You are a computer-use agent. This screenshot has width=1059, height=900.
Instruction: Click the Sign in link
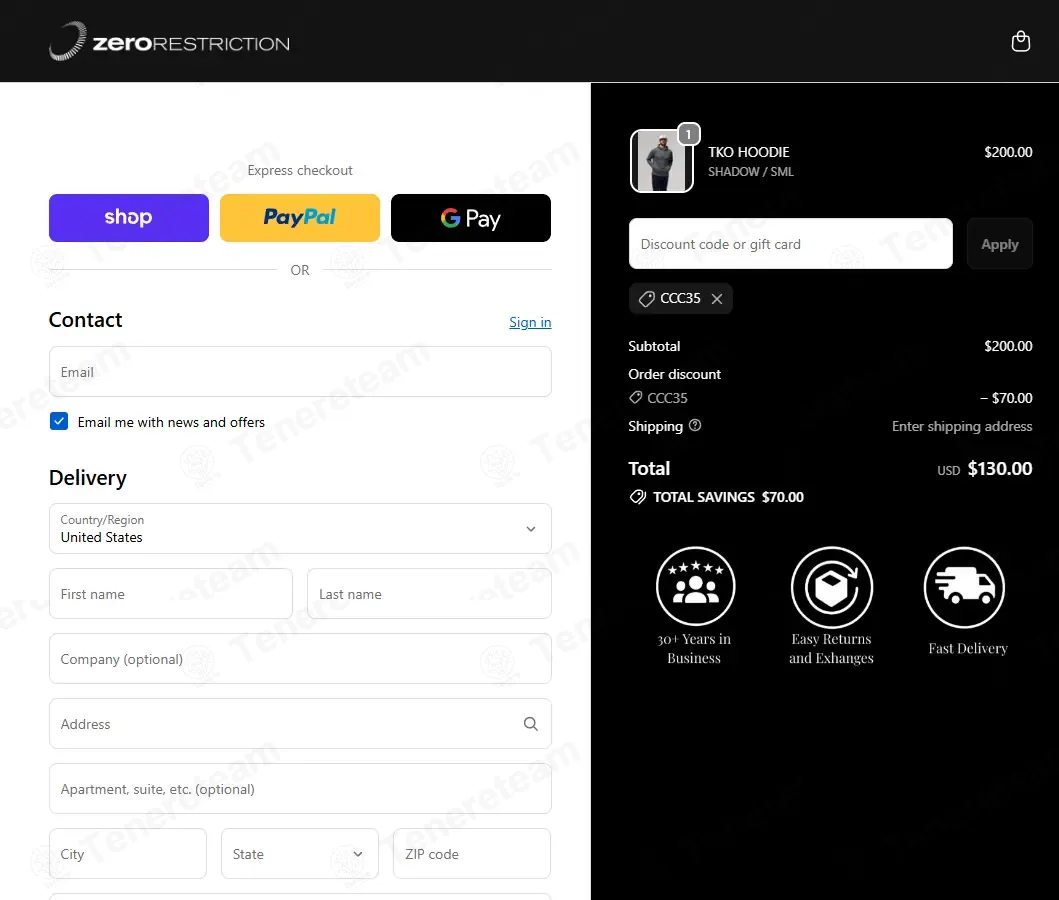point(530,322)
